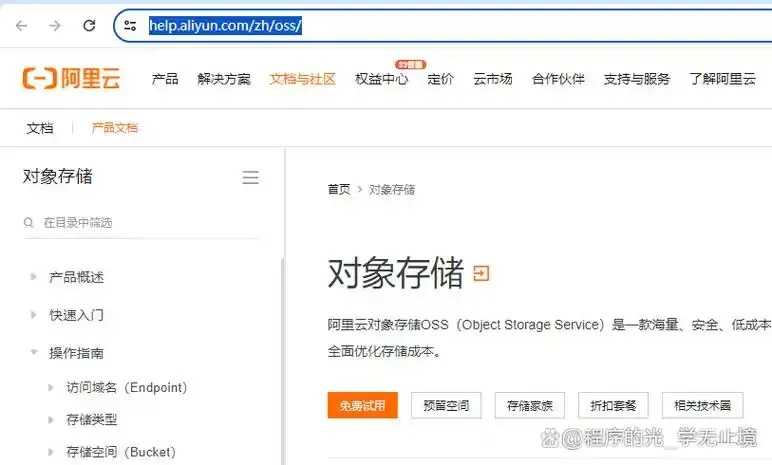772x465 pixels.
Task: Reload the page with the refresh icon
Action: click(x=89, y=25)
